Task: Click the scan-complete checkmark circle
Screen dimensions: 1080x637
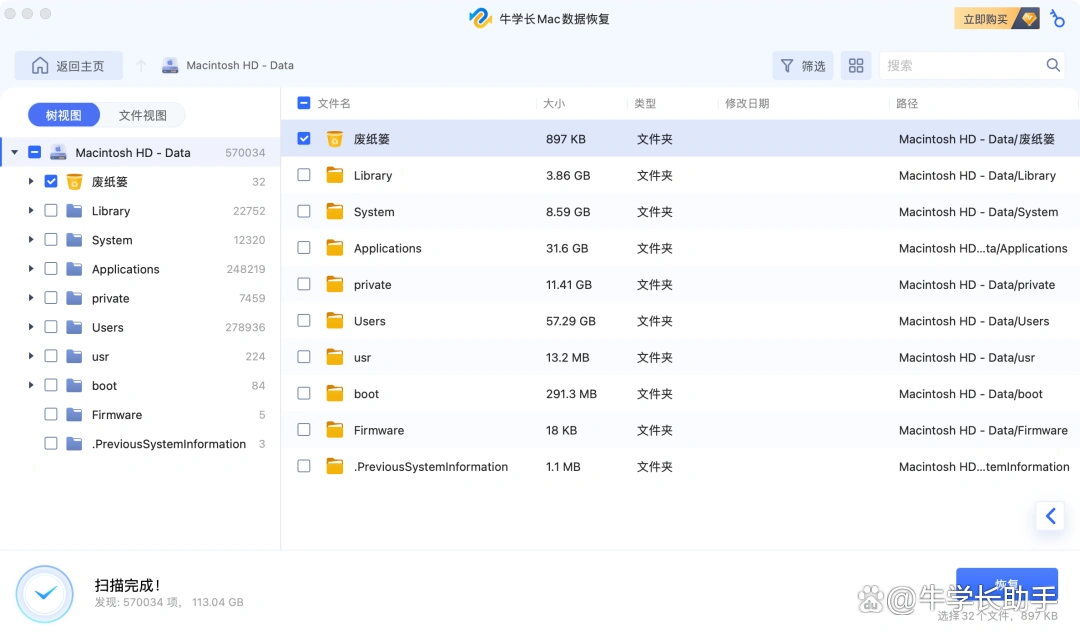Action: 44,593
